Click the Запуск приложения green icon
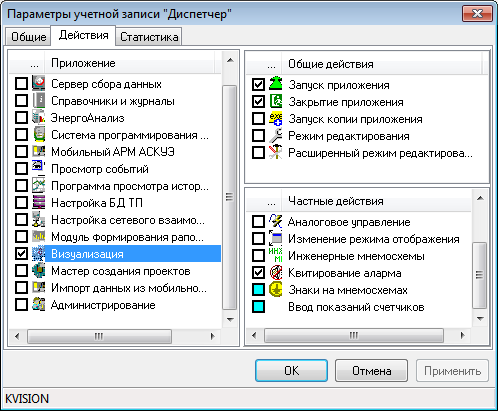This screenshot has height=411, width=498. [276, 84]
